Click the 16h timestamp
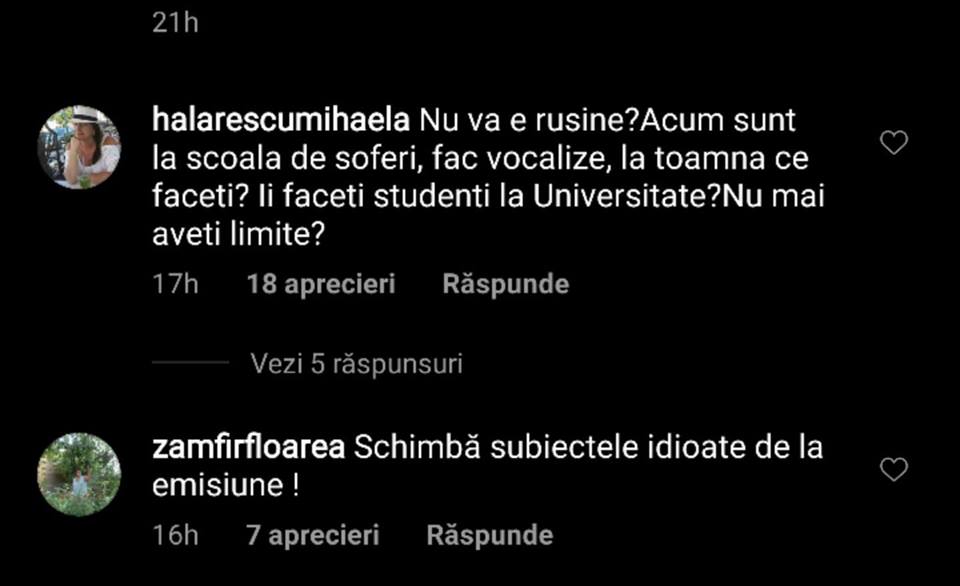Screen dimensions: 960x586 [176, 535]
